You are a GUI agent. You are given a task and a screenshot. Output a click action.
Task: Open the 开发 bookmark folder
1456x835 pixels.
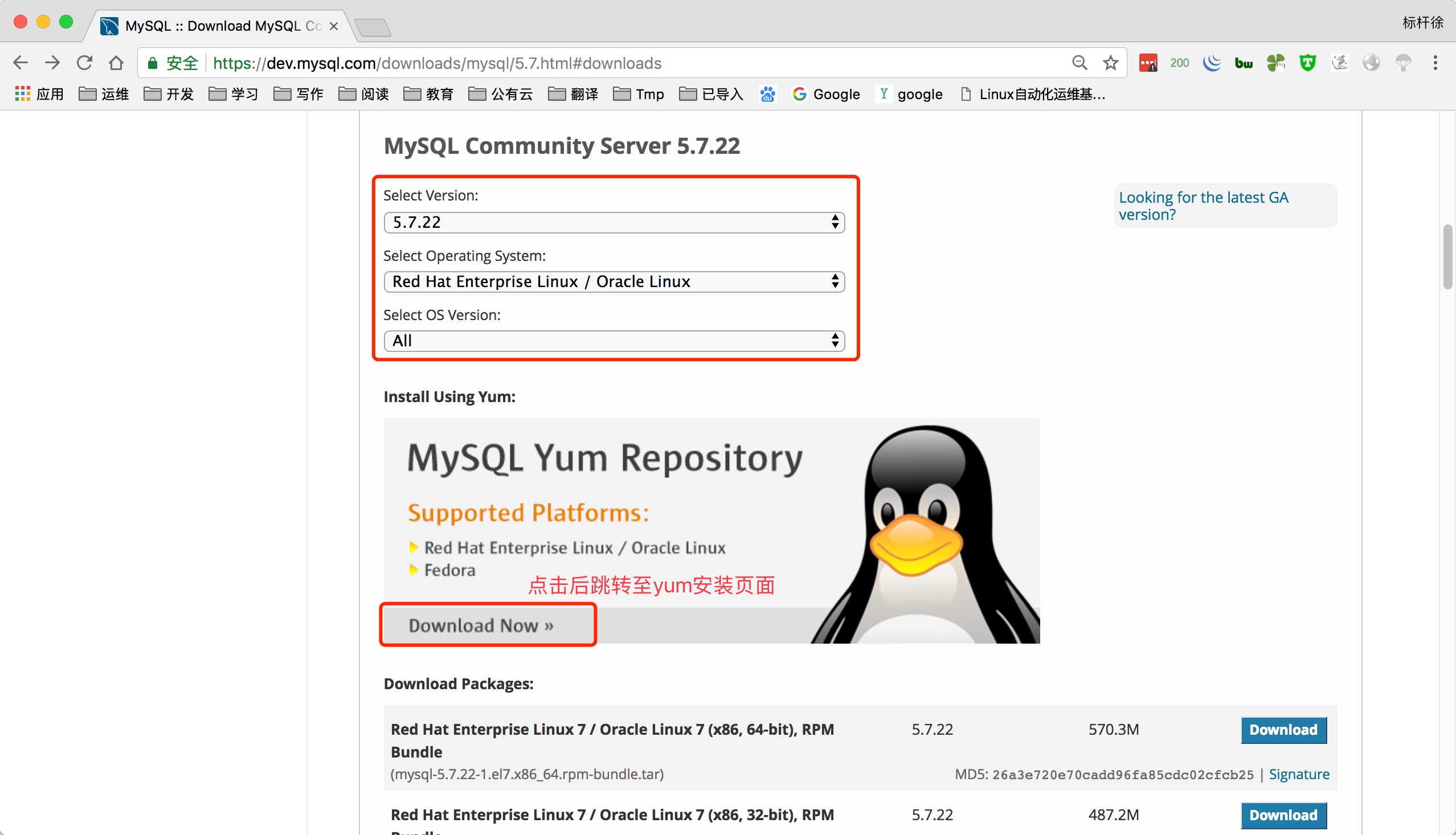[x=169, y=94]
